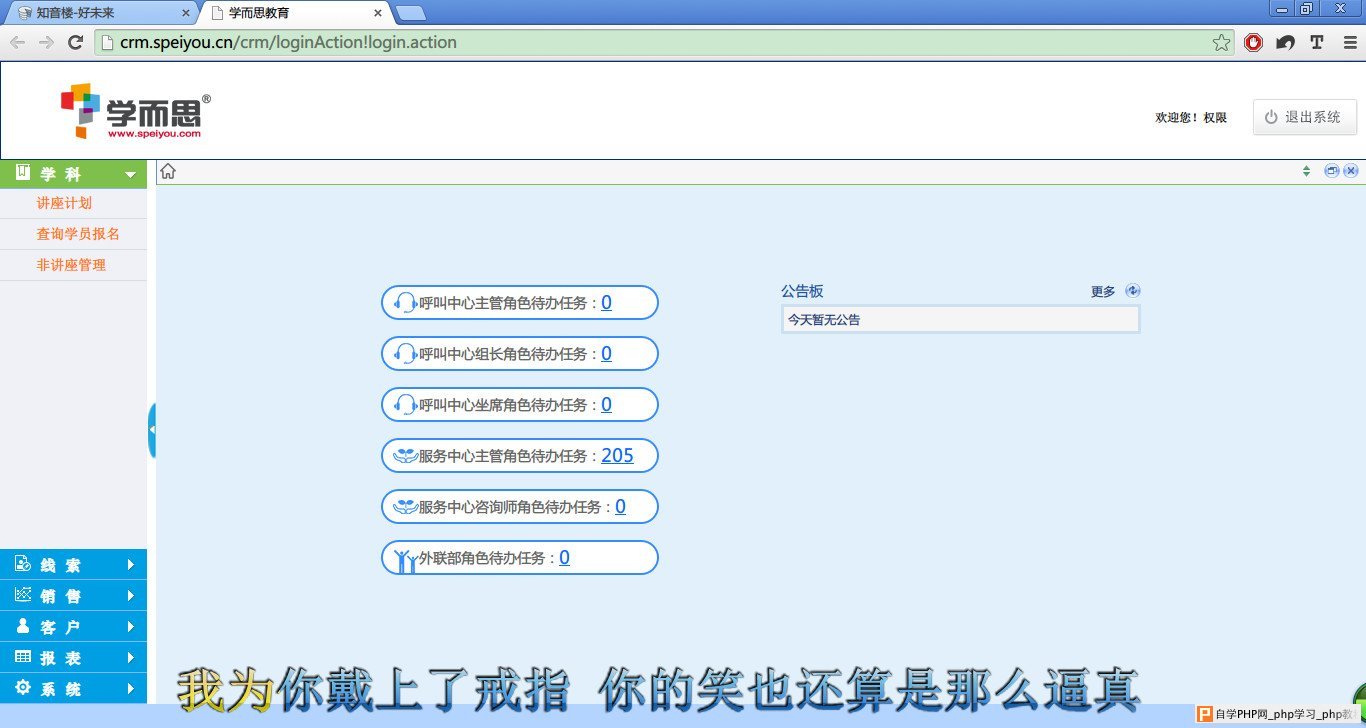Expand the 线索 section arrow
Screen dimensions: 1366x728
pyautogui.click(x=131, y=565)
